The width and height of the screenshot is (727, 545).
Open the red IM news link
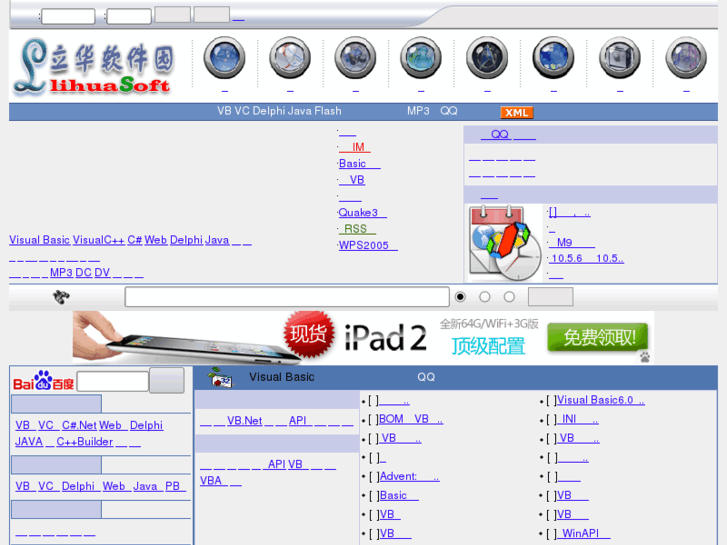355,147
